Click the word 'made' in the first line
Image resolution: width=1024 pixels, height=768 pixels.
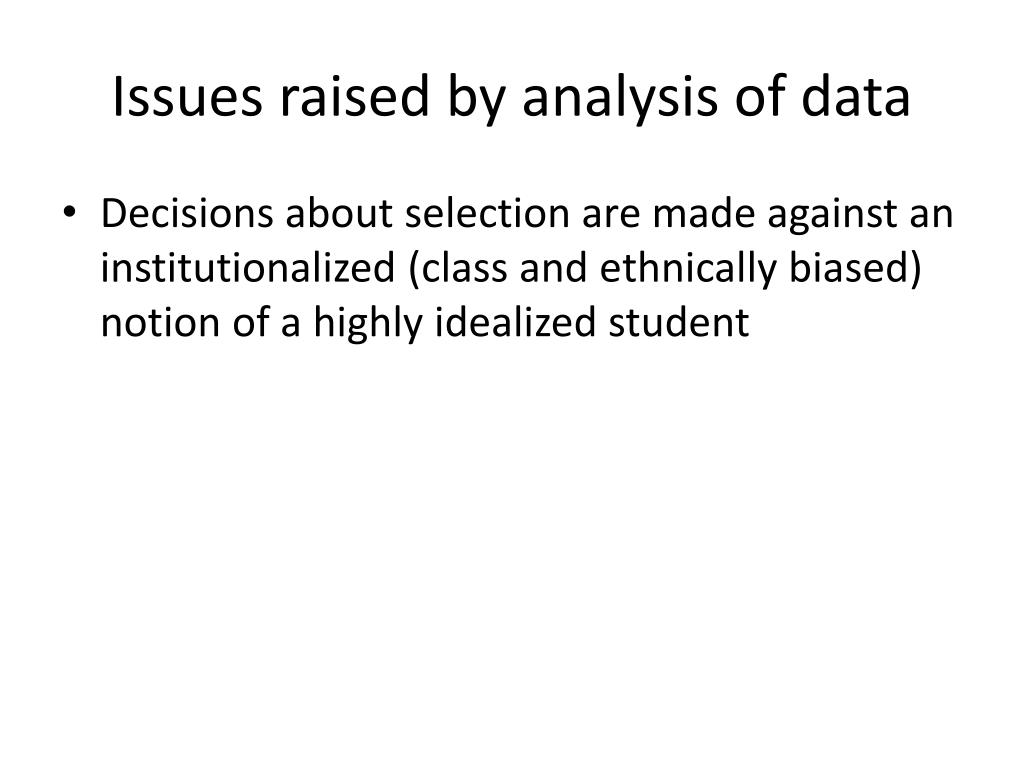[704, 214]
